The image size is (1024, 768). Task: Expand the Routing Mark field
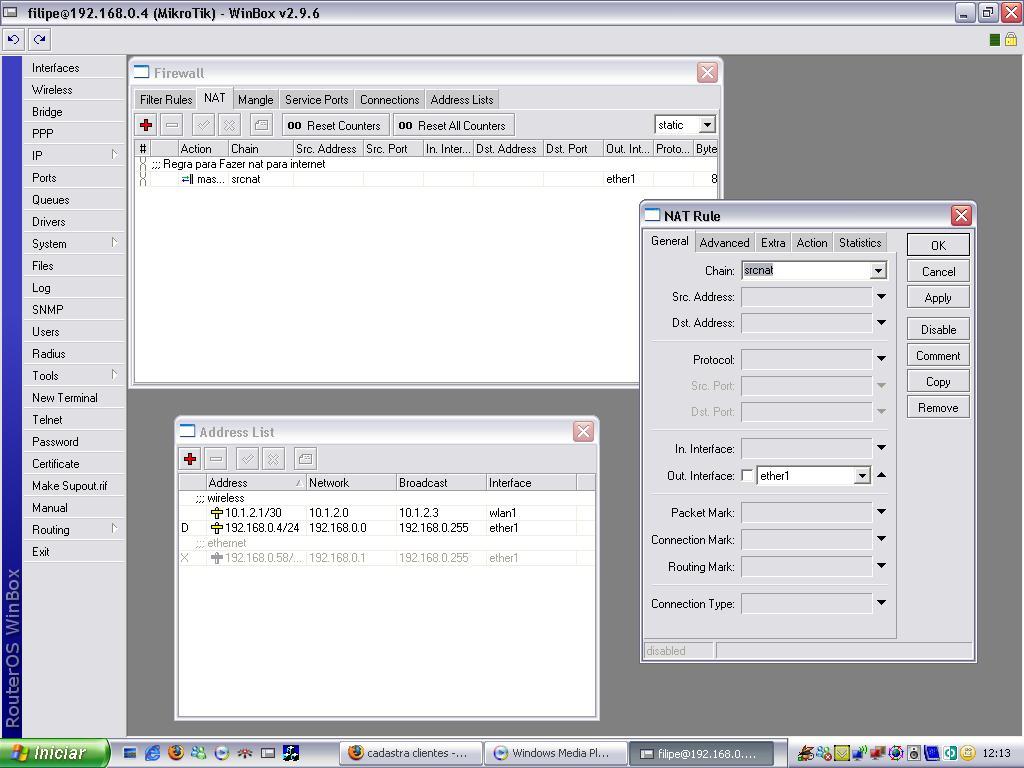pos(881,566)
